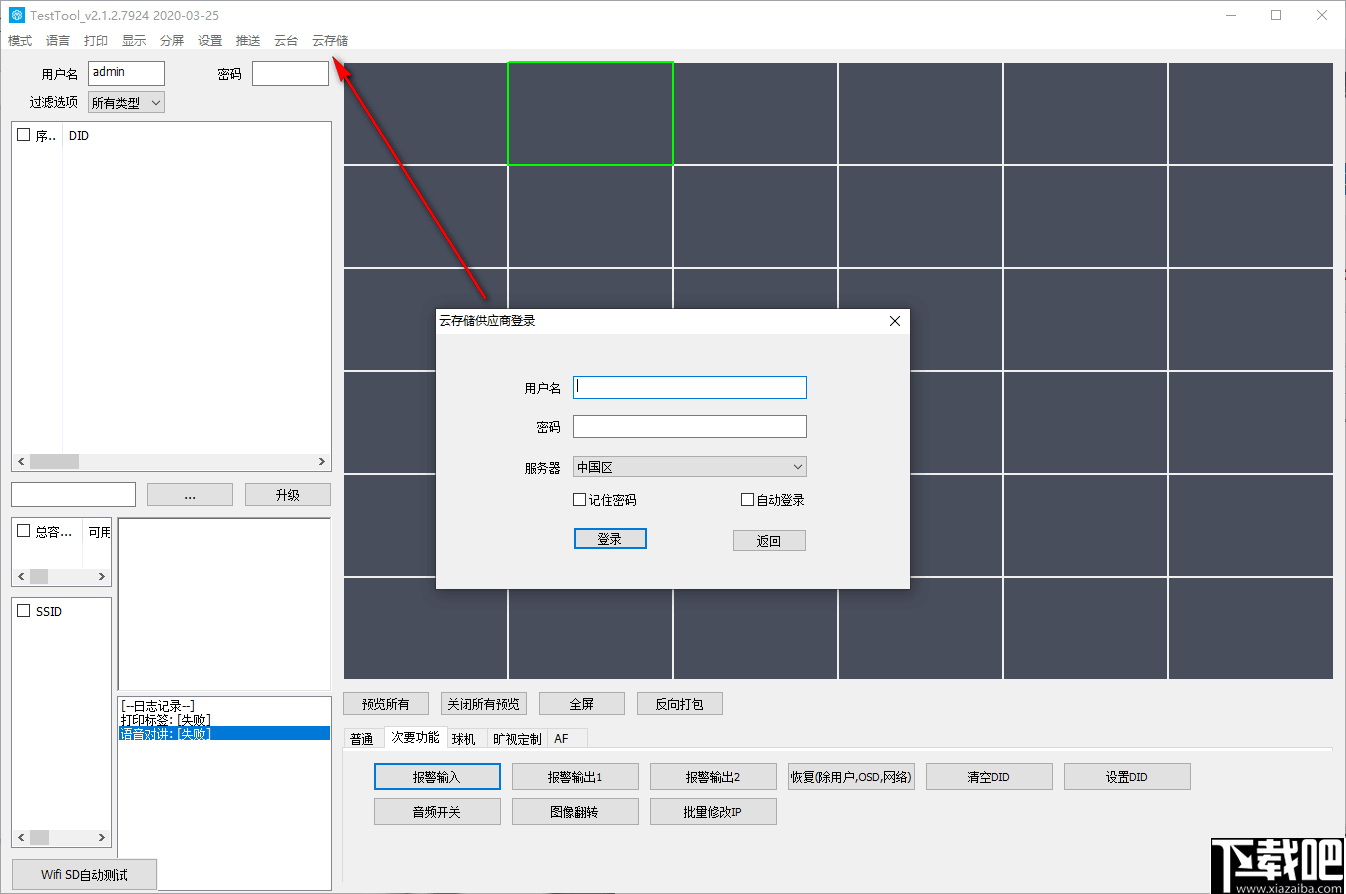Click the TestTool application logo icon
The image size is (1346, 894).
point(15,15)
